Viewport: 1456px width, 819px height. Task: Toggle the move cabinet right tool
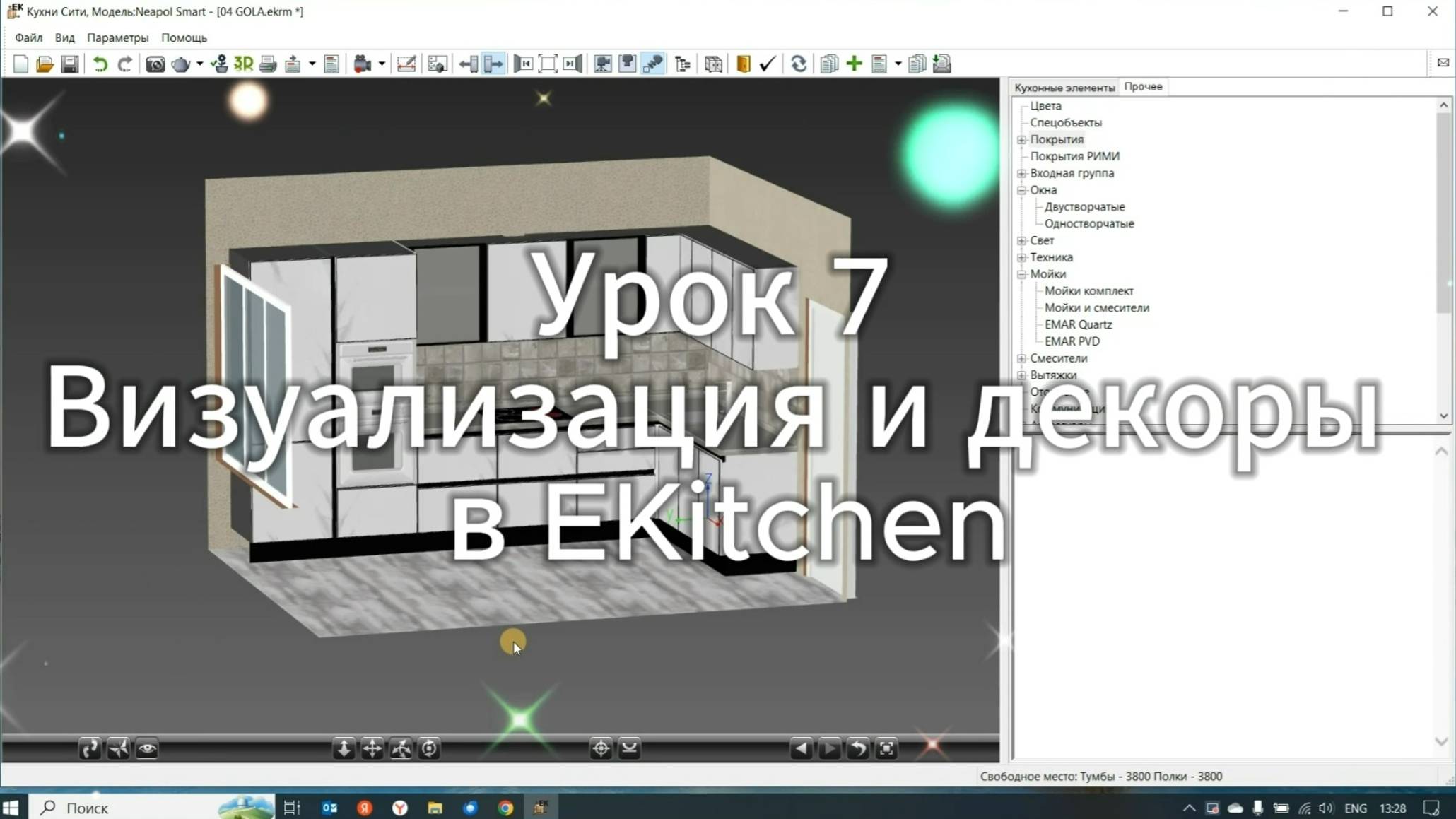(x=493, y=64)
